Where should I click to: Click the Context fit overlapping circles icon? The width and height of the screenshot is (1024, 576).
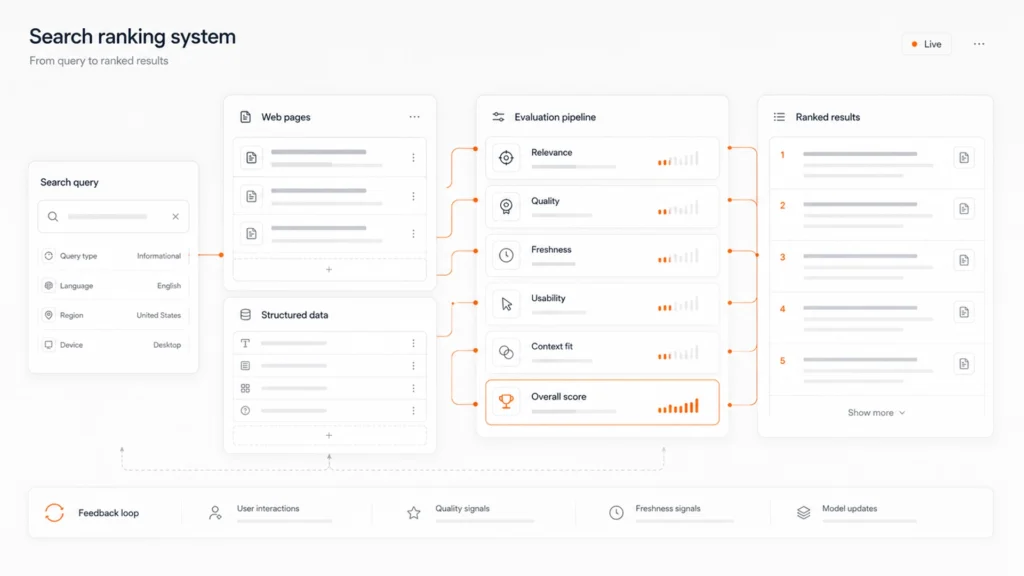pos(506,353)
